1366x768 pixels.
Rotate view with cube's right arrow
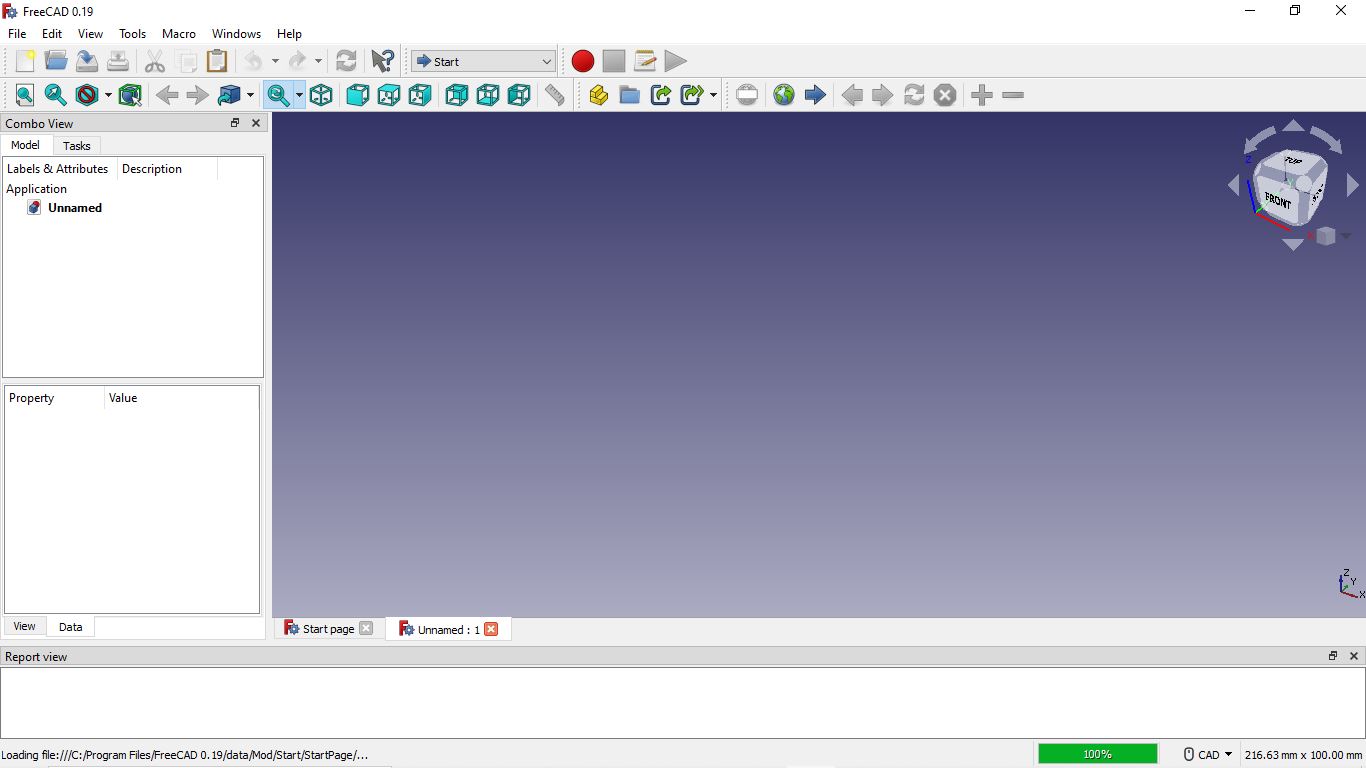[x=1352, y=185]
